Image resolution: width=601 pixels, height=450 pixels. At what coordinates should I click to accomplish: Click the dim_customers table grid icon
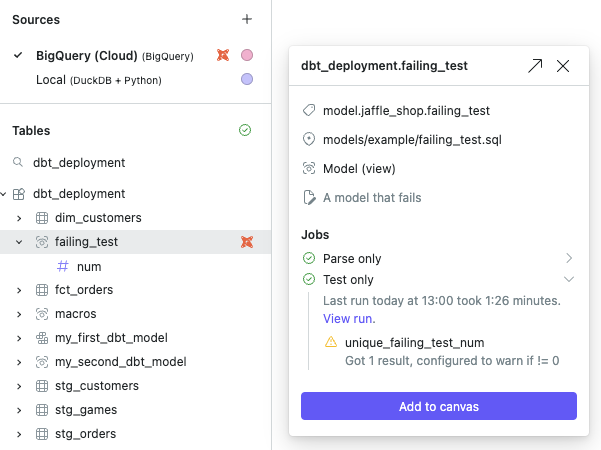pos(42,218)
